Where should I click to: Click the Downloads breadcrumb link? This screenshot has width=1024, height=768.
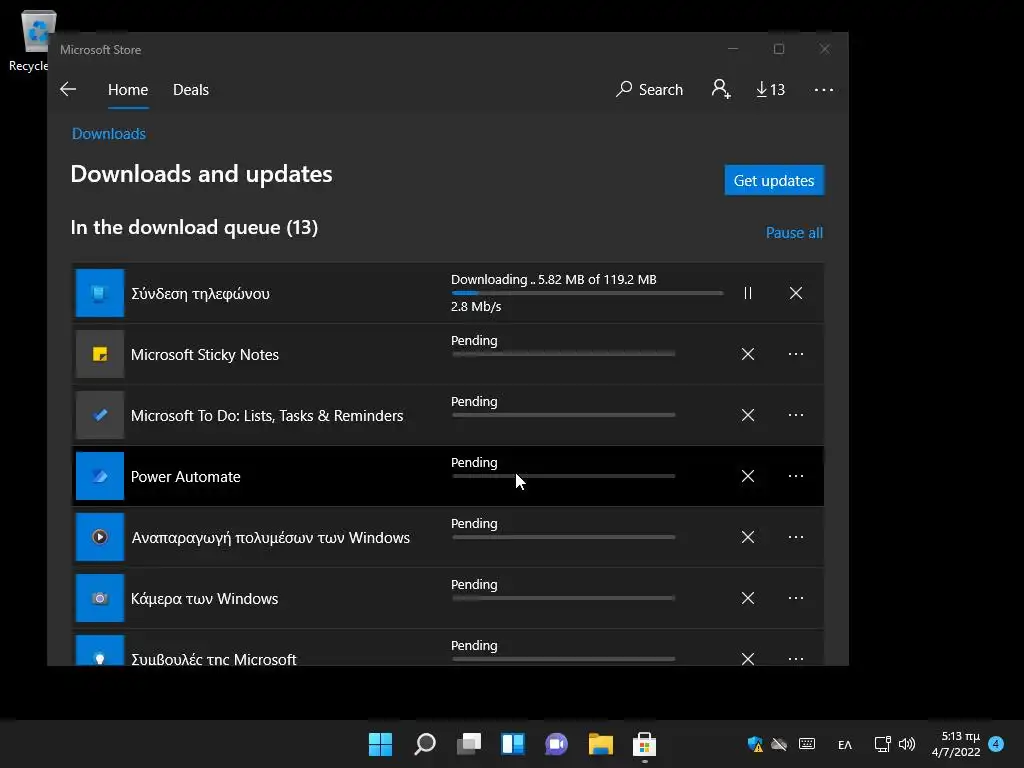(x=109, y=134)
